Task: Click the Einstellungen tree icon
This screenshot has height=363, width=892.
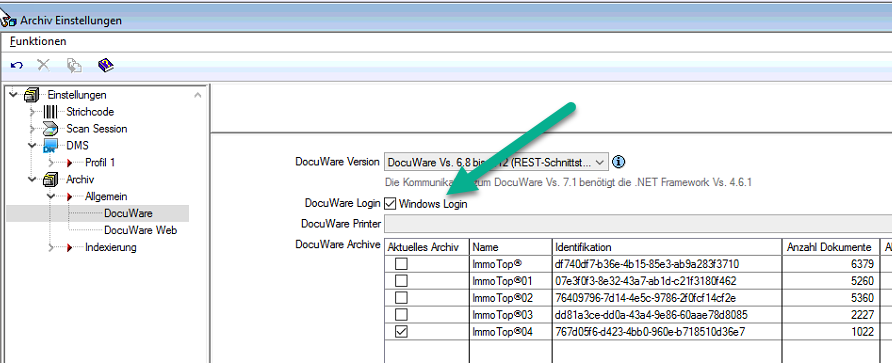Action: [x=32, y=95]
